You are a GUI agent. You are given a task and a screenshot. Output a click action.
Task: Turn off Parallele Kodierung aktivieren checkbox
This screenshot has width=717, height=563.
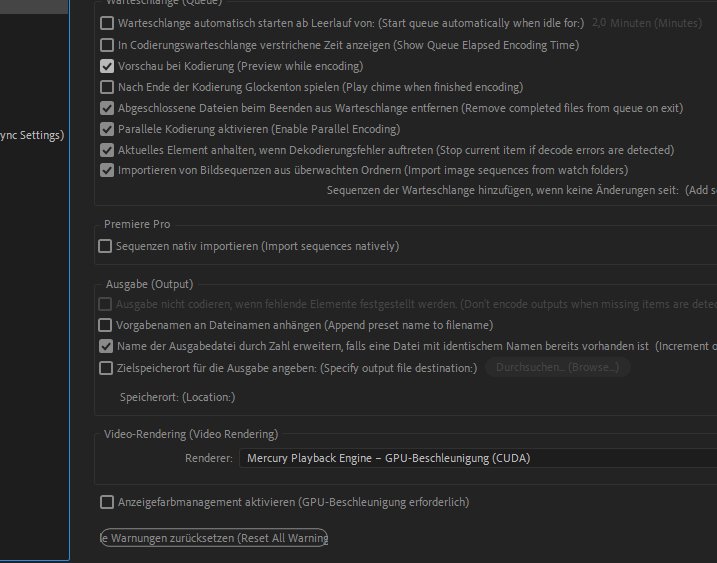pyautogui.click(x=107, y=129)
